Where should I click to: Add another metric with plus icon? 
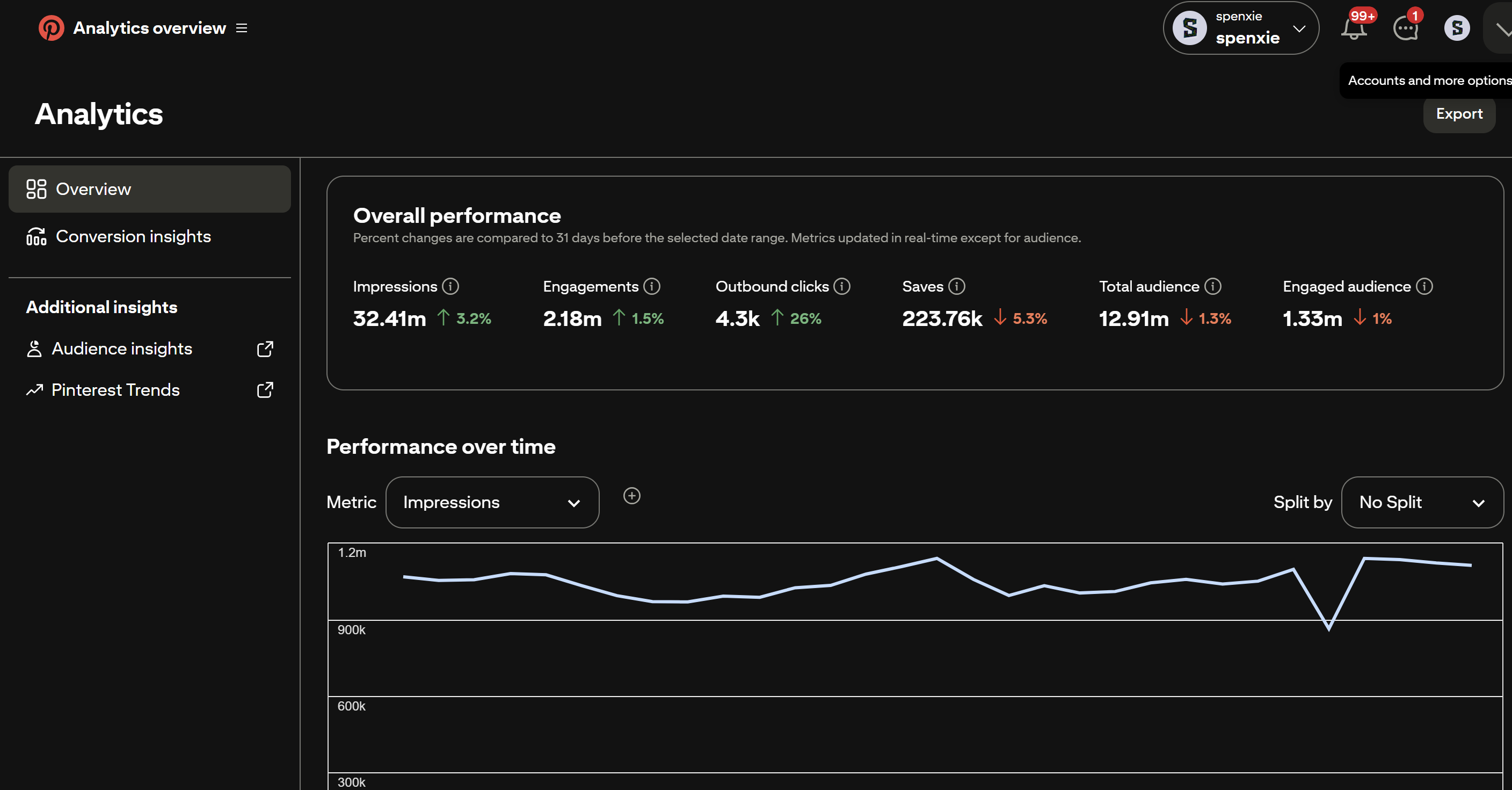click(x=631, y=496)
